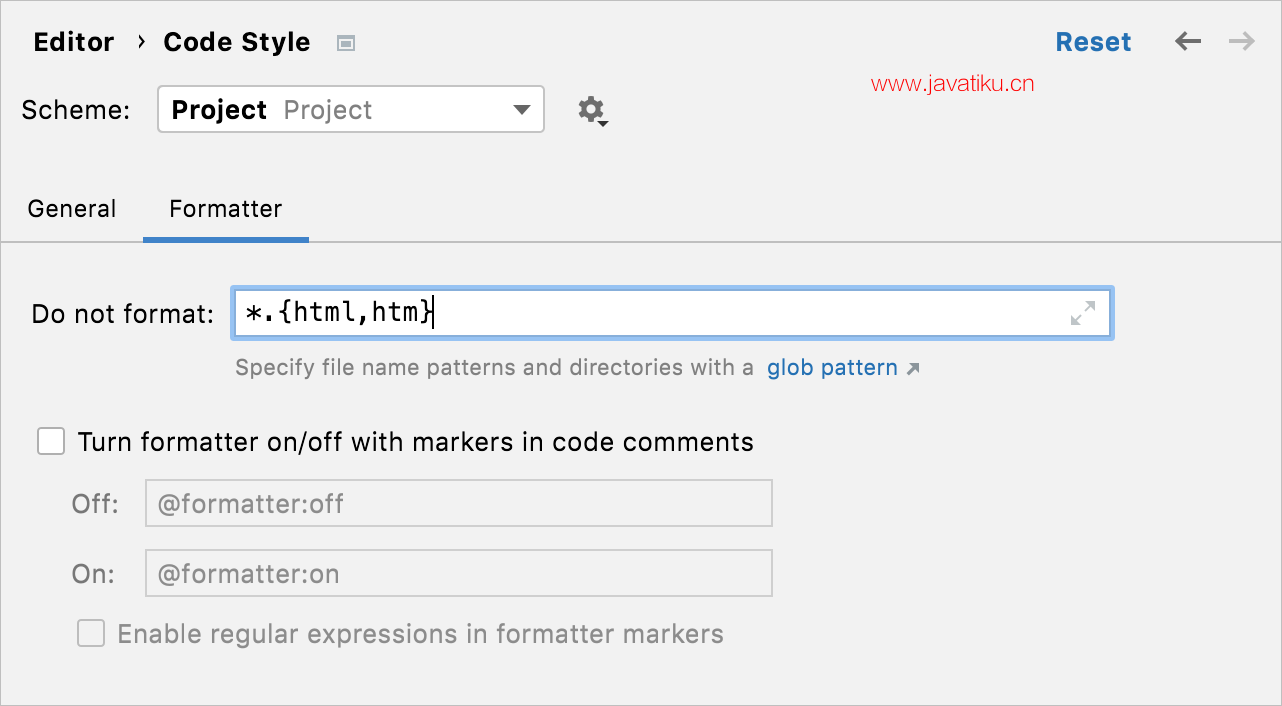Enable formatter markers in code comments checkbox
The height and width of the screenshot is (706, 1282).
[51, 441]
